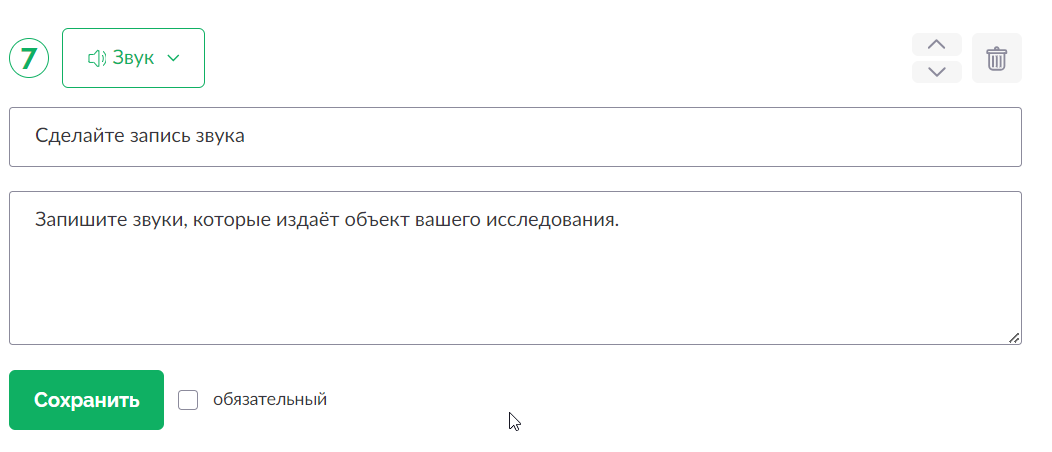1052x452 pixels.
Task: Focus the 'Запишите звуки' description textarea
Action: (x=515, y=268)
